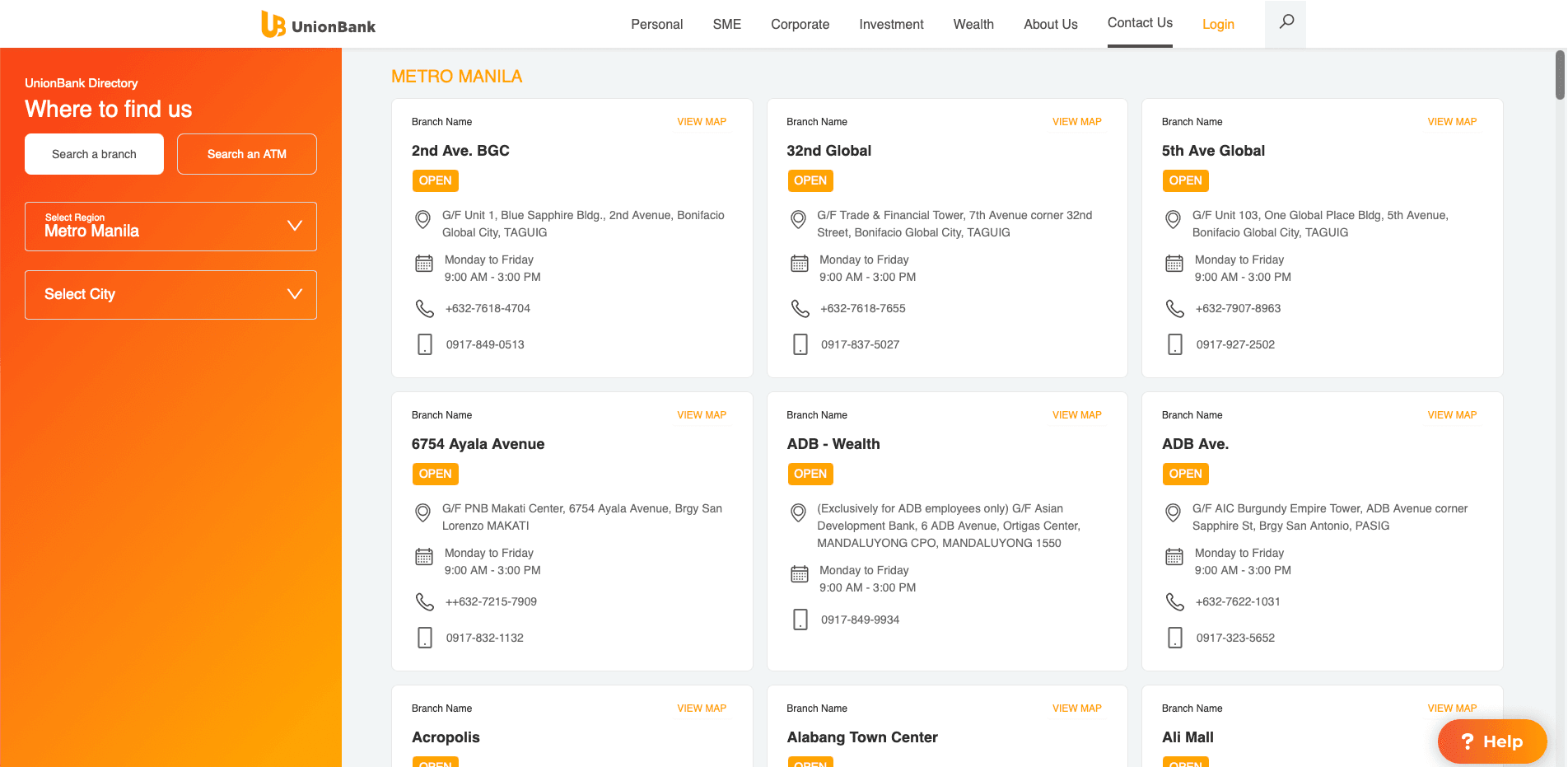Click phone icon beside +632-7907-8963
1568x767 pixels.
(x=1174, y=309)
